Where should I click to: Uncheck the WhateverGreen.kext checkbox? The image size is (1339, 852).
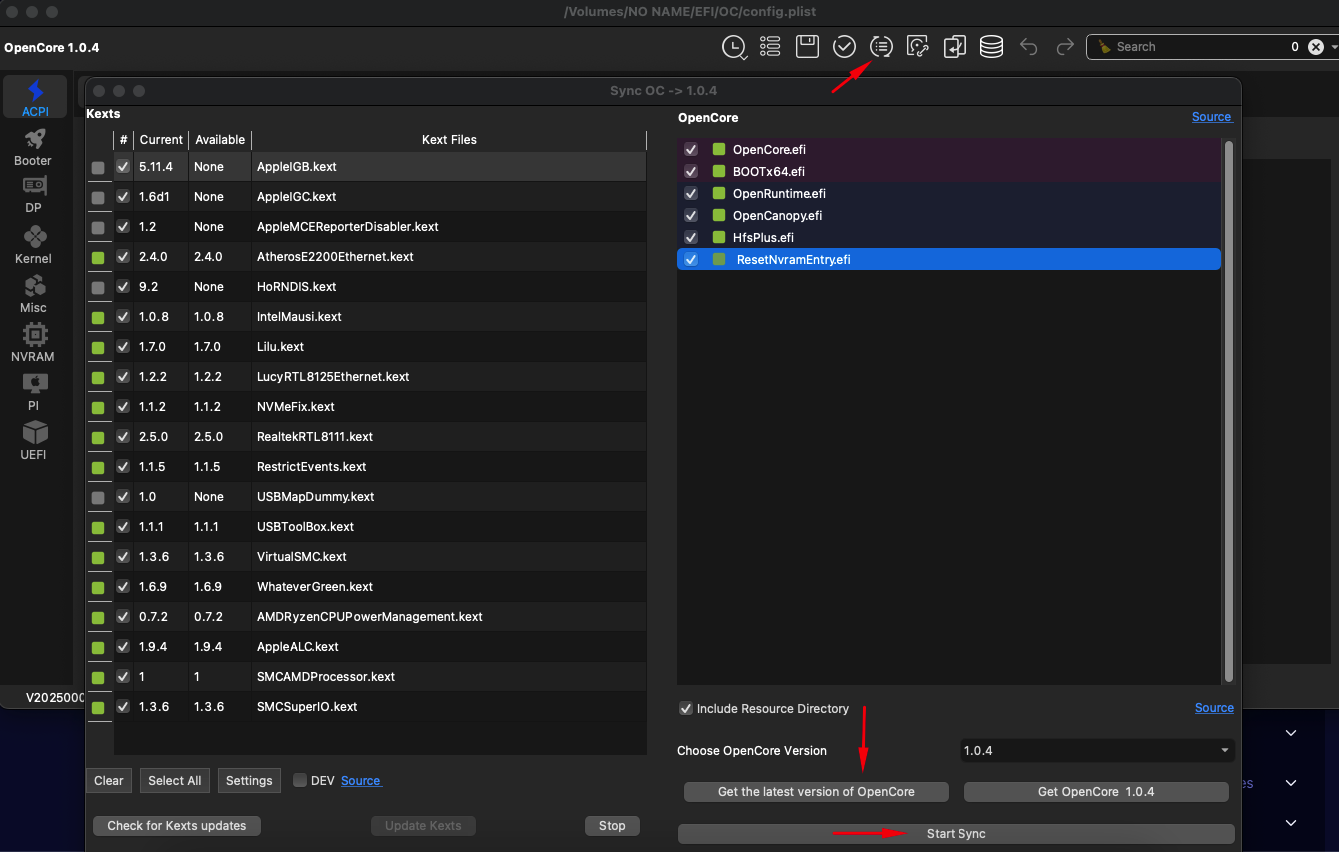[123, 587]
